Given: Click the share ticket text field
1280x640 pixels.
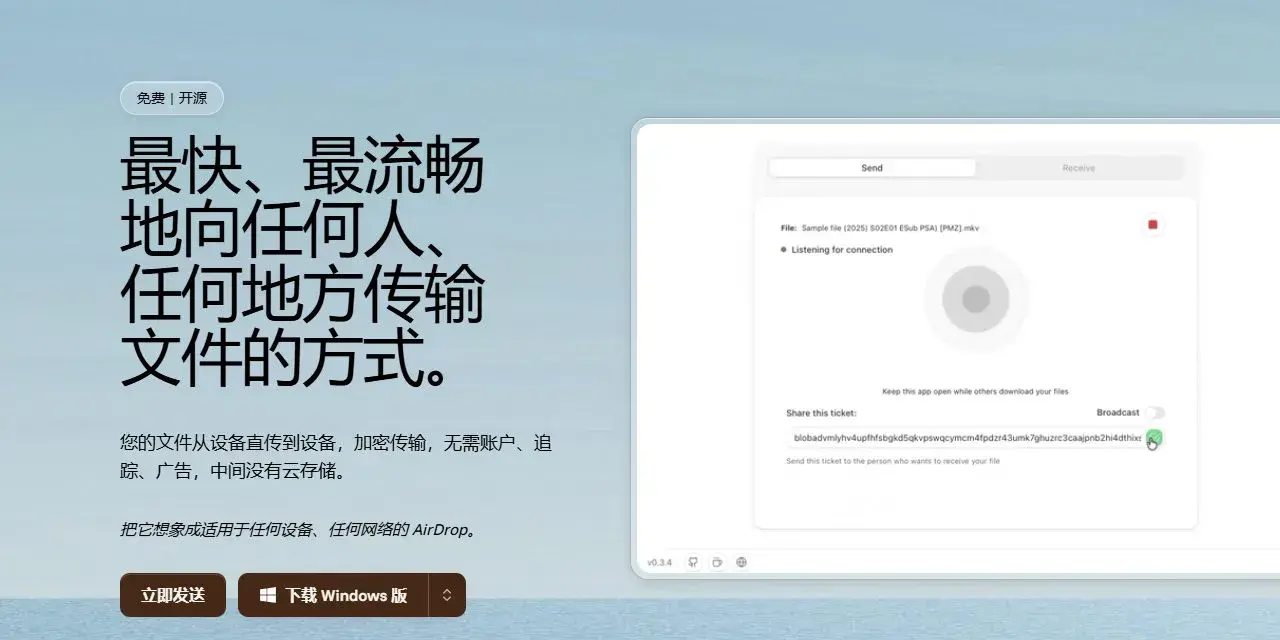Looking at the screenshot, I should pyautogui.click(x=965, y=438).
